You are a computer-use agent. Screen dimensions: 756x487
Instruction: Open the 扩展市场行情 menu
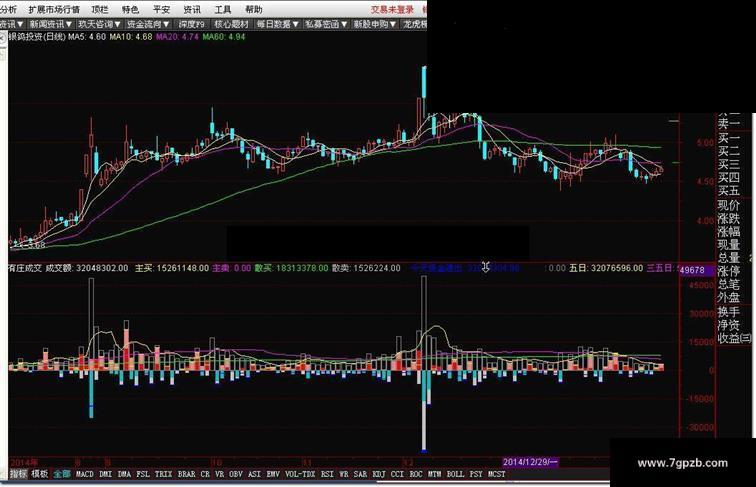click(54, 10)
